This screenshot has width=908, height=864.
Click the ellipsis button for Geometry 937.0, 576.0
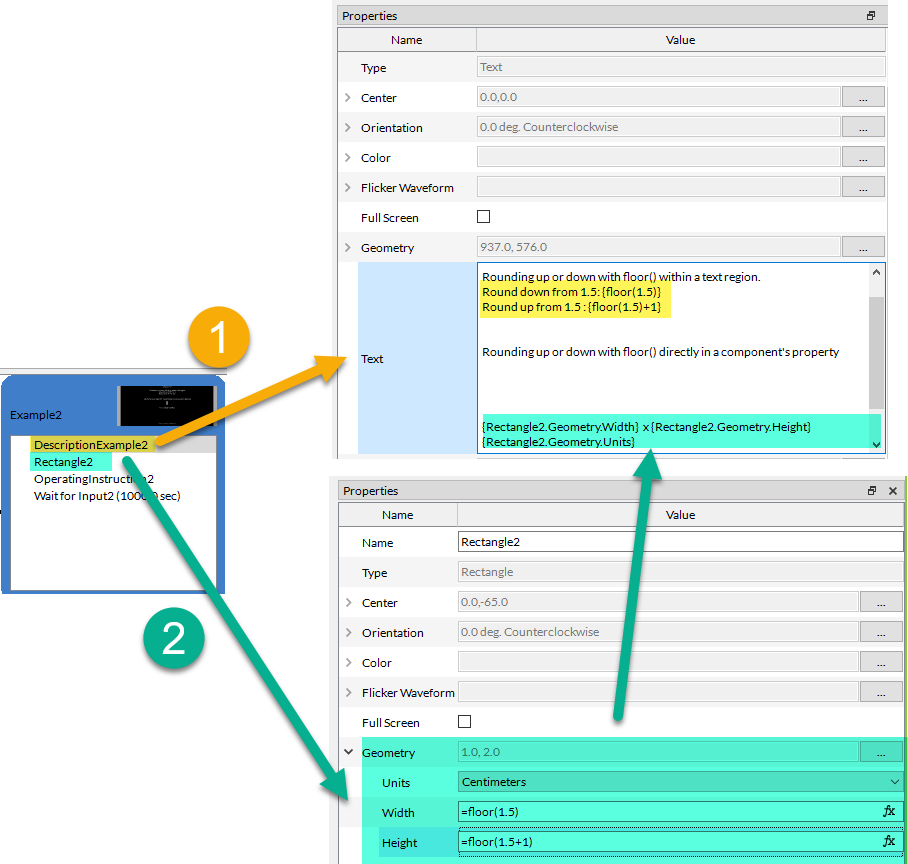tap(863, 247)
